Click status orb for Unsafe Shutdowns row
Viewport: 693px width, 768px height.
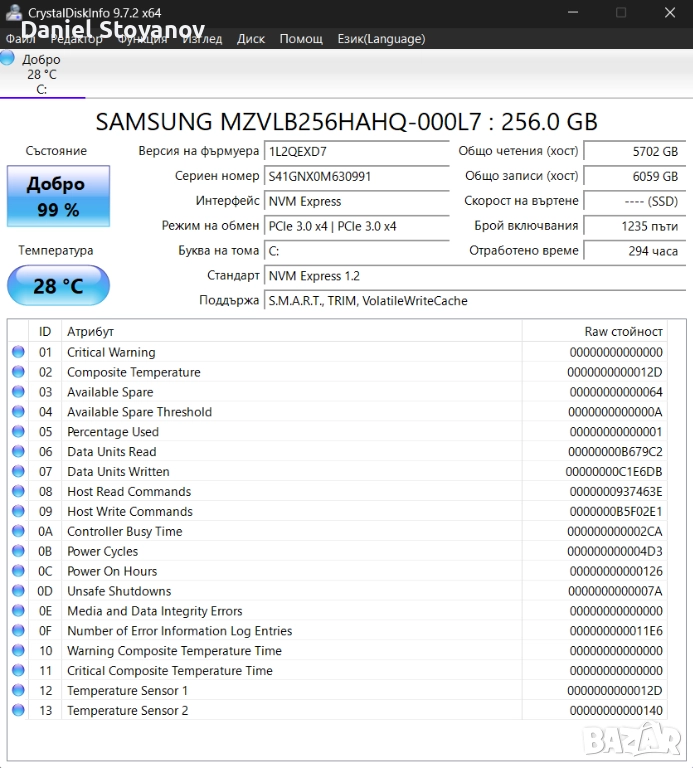coord(18,591)
